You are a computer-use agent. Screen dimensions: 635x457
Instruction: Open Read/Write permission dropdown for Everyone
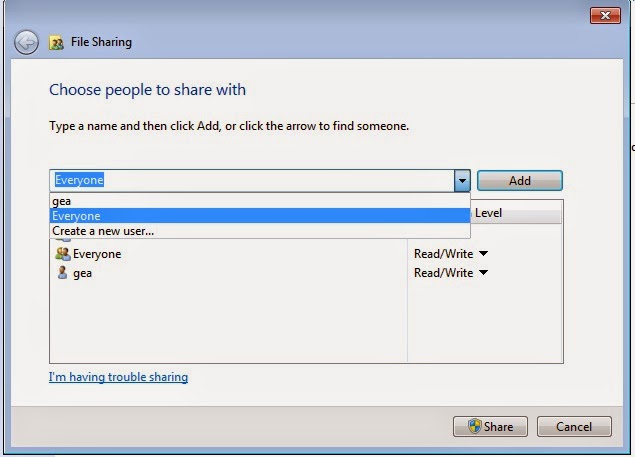pyautogui.click(x=483, y=254)
